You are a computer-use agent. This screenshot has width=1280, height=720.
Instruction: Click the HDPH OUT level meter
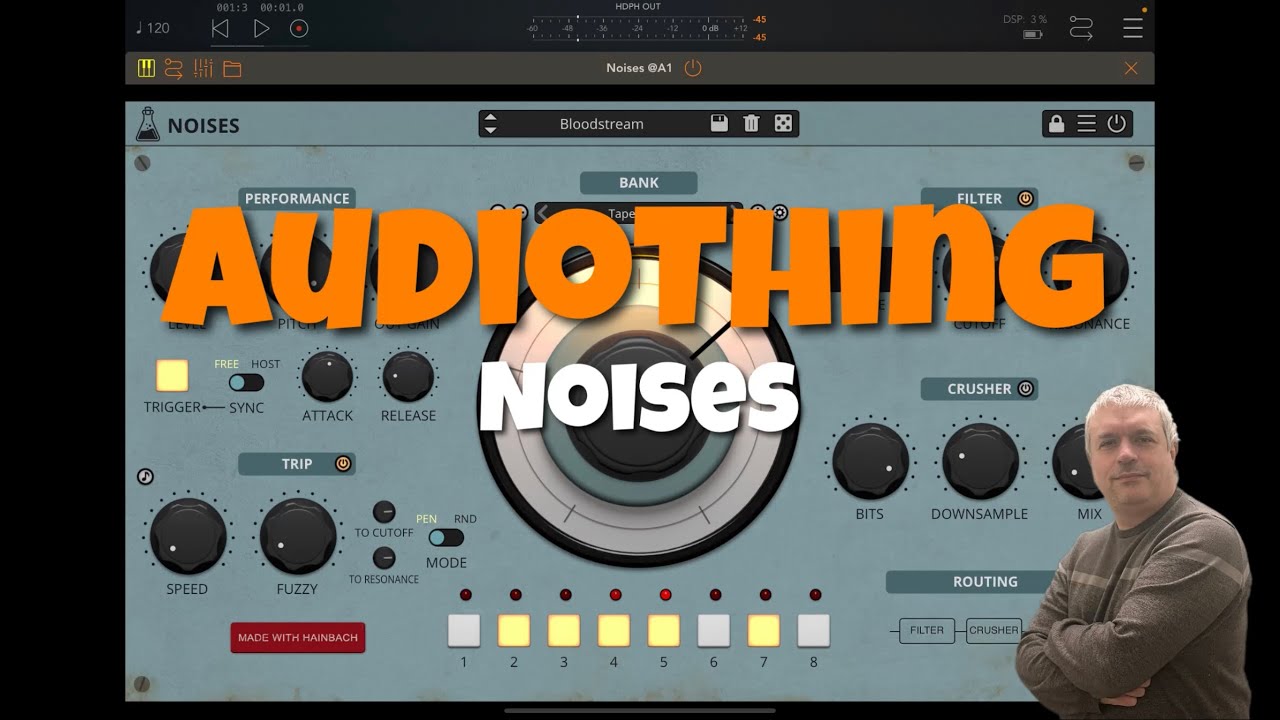[x=638, y=27]
